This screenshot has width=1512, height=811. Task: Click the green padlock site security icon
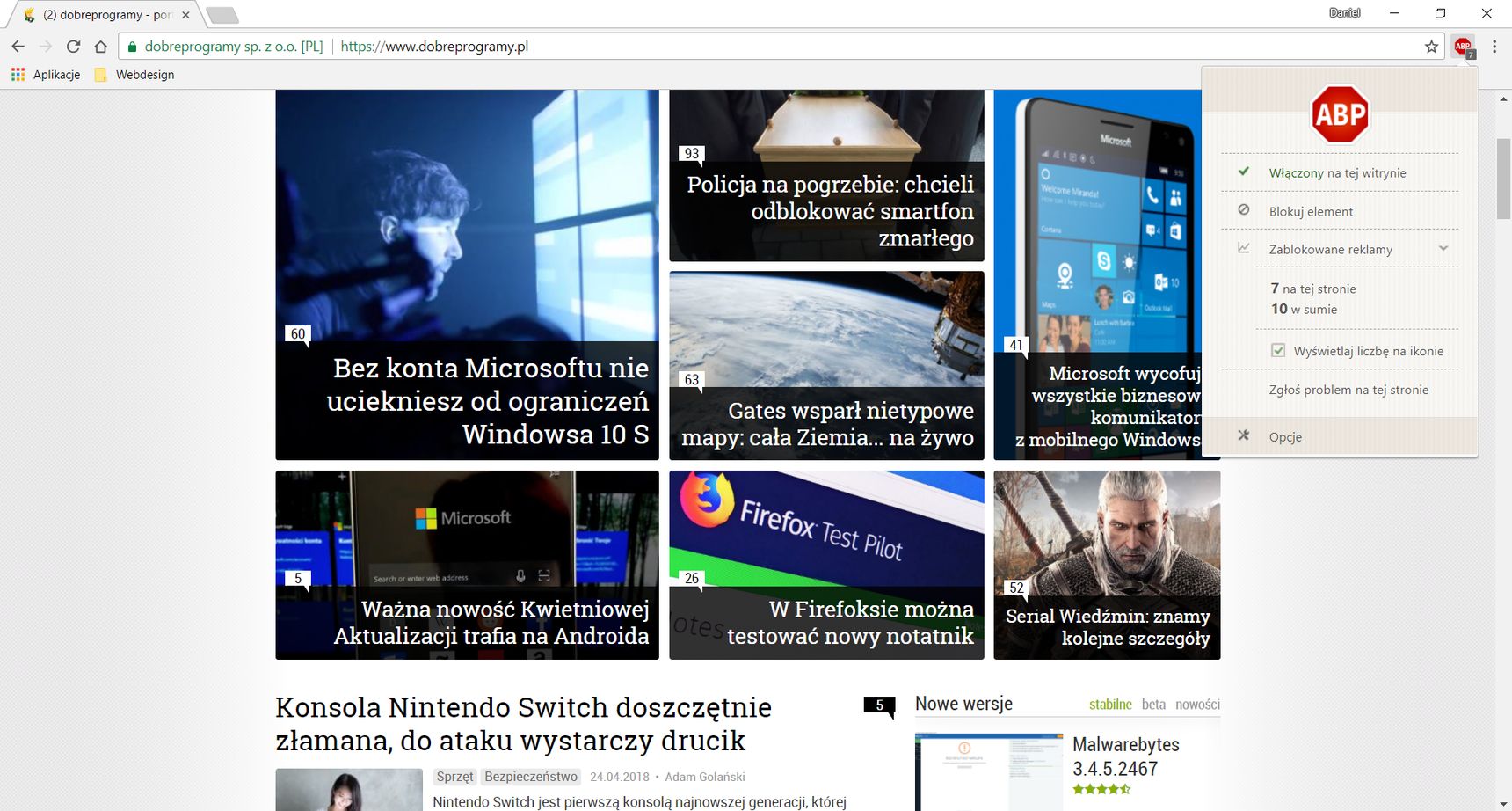coord(132,47)
